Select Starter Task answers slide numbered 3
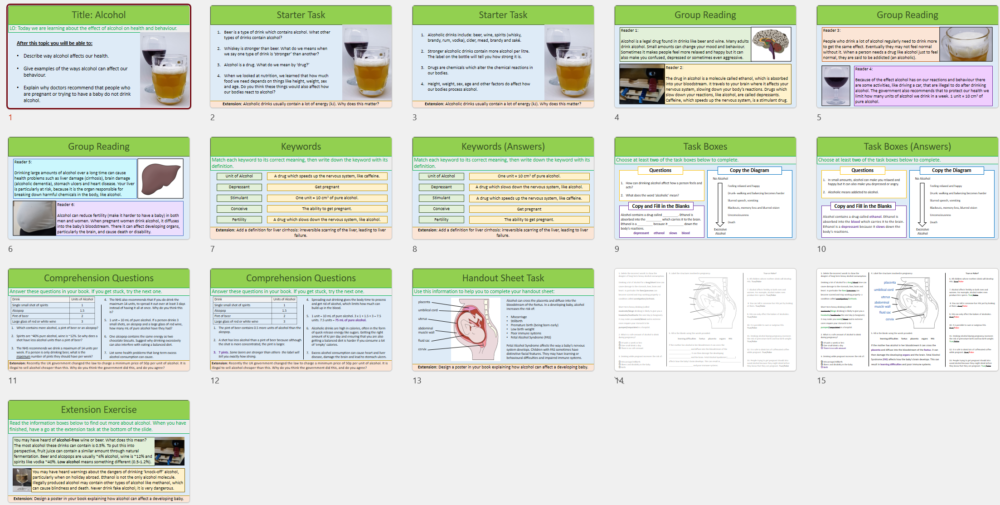The width and height of the screenshot is (1000, 505). [x=503, y=57]
